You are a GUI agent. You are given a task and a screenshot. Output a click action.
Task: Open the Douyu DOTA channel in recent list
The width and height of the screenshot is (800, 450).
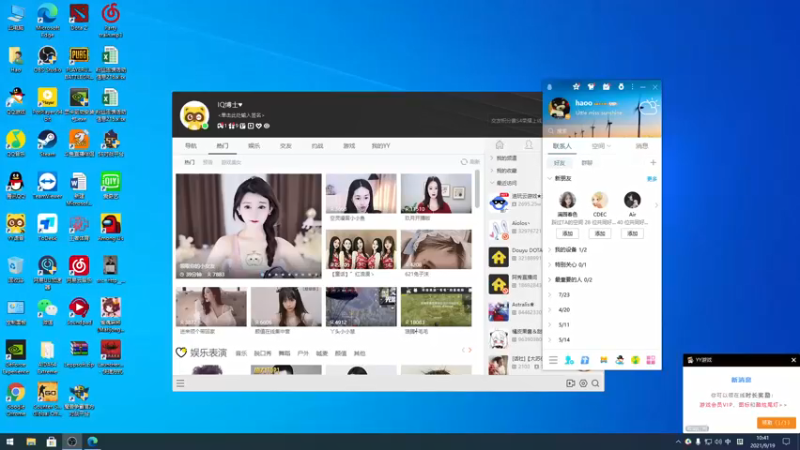point(515,257)
